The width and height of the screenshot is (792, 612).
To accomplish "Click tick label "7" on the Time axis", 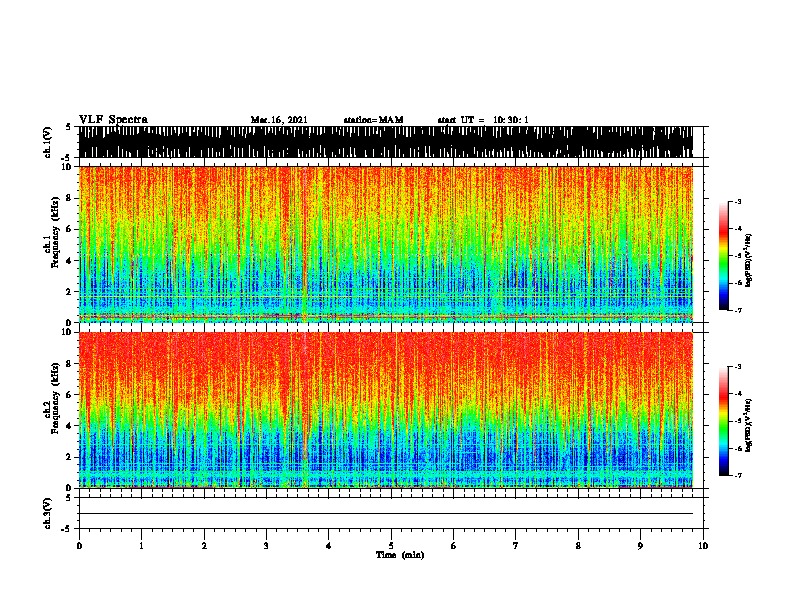I will (516, 546).
